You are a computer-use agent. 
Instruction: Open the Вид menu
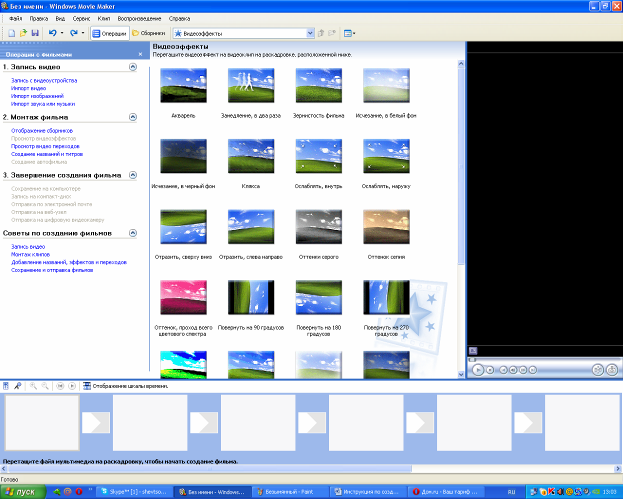click(60, 19)
